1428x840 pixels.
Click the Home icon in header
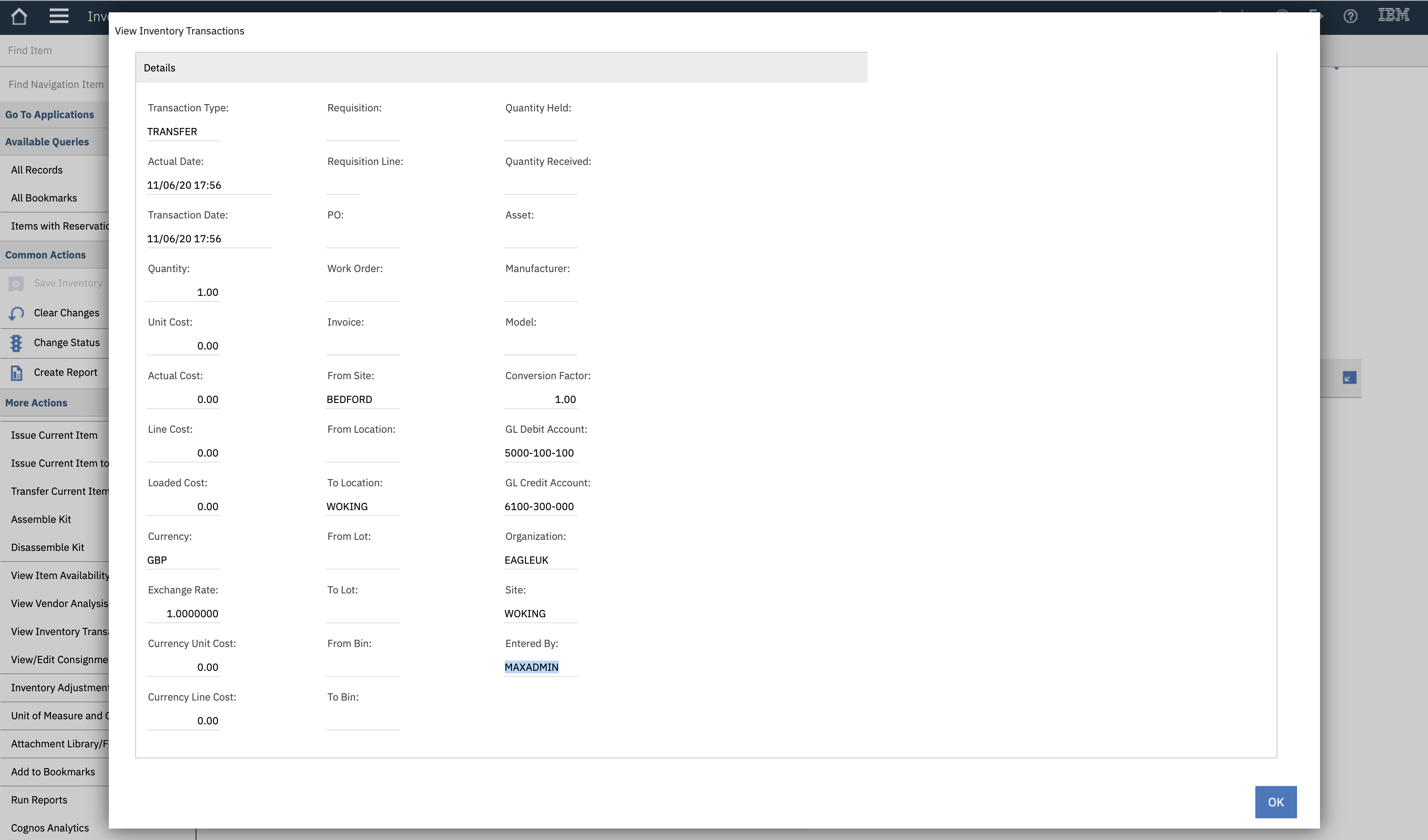coord(19,16)
